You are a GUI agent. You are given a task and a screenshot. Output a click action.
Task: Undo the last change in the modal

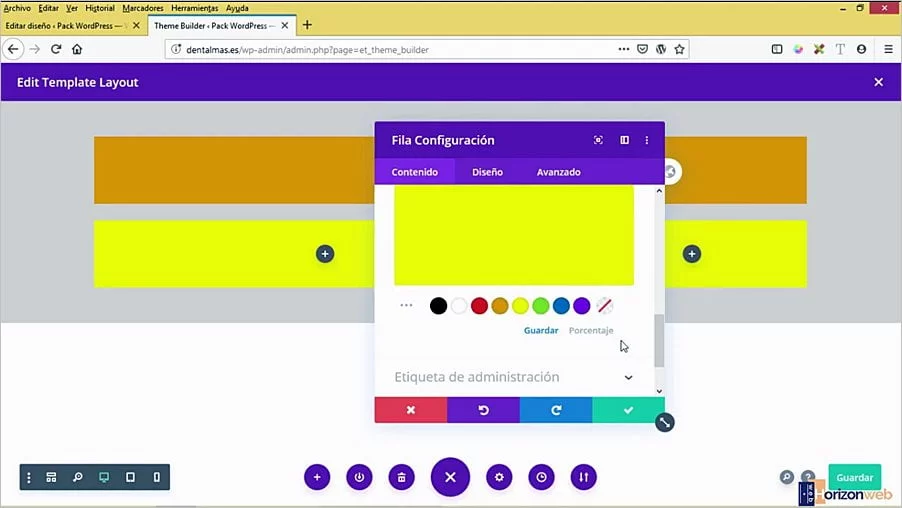[x=483, y=410]
